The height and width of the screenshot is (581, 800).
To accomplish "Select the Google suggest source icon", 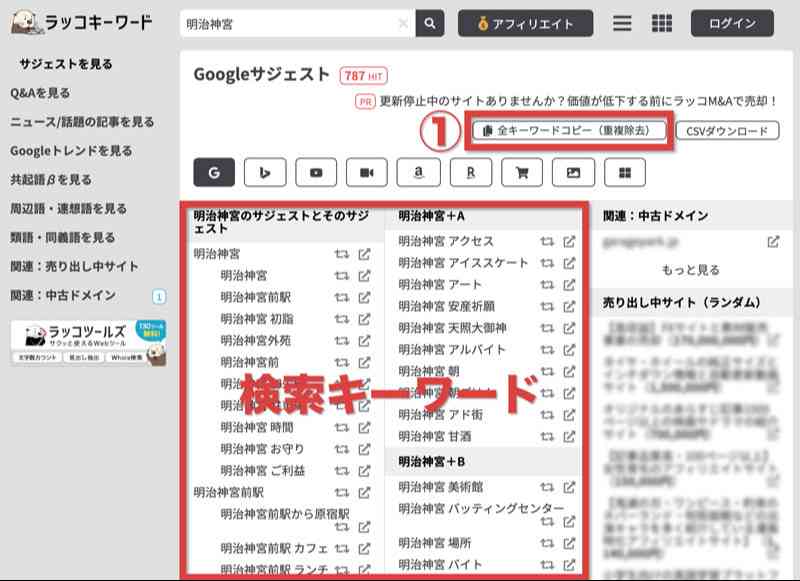I will pos(214,172).
